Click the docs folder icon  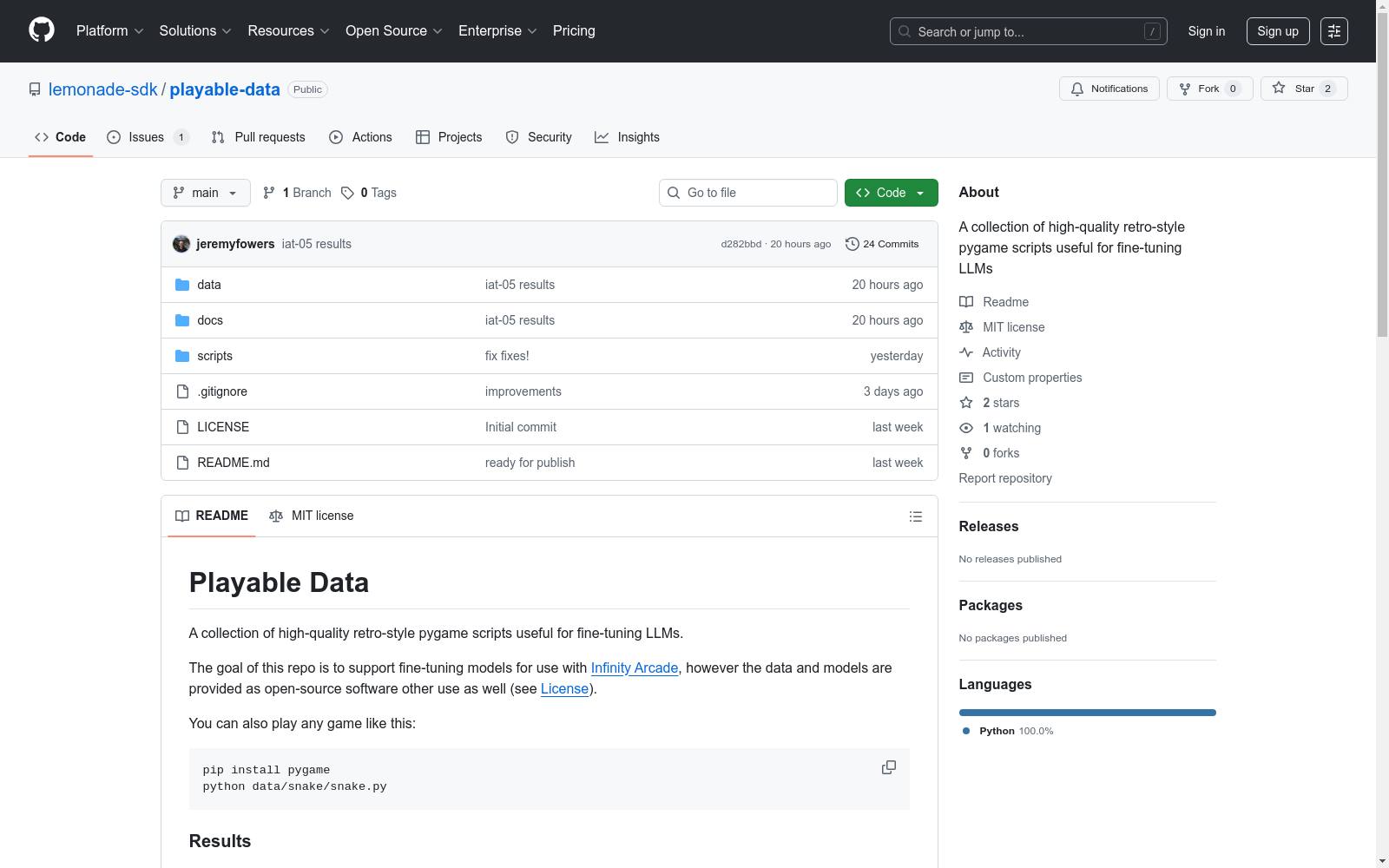coord(182,320)
